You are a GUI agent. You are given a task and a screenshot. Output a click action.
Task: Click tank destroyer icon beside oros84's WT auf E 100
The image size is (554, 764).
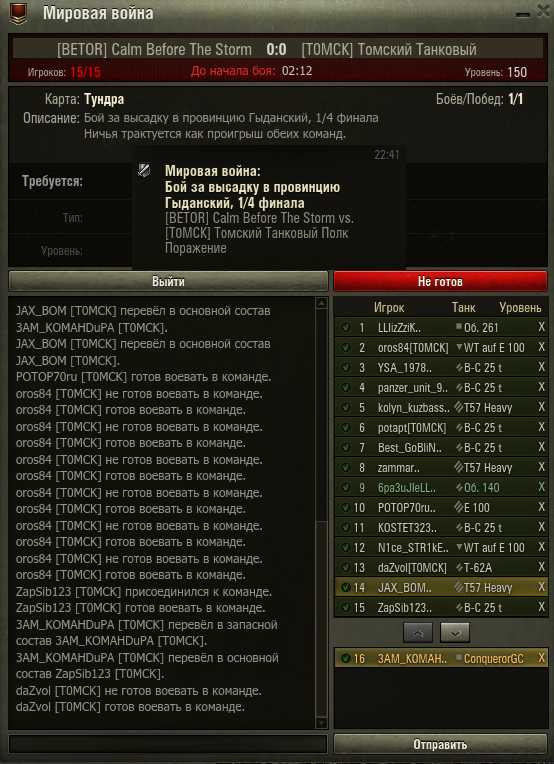[x=459, y=347]
